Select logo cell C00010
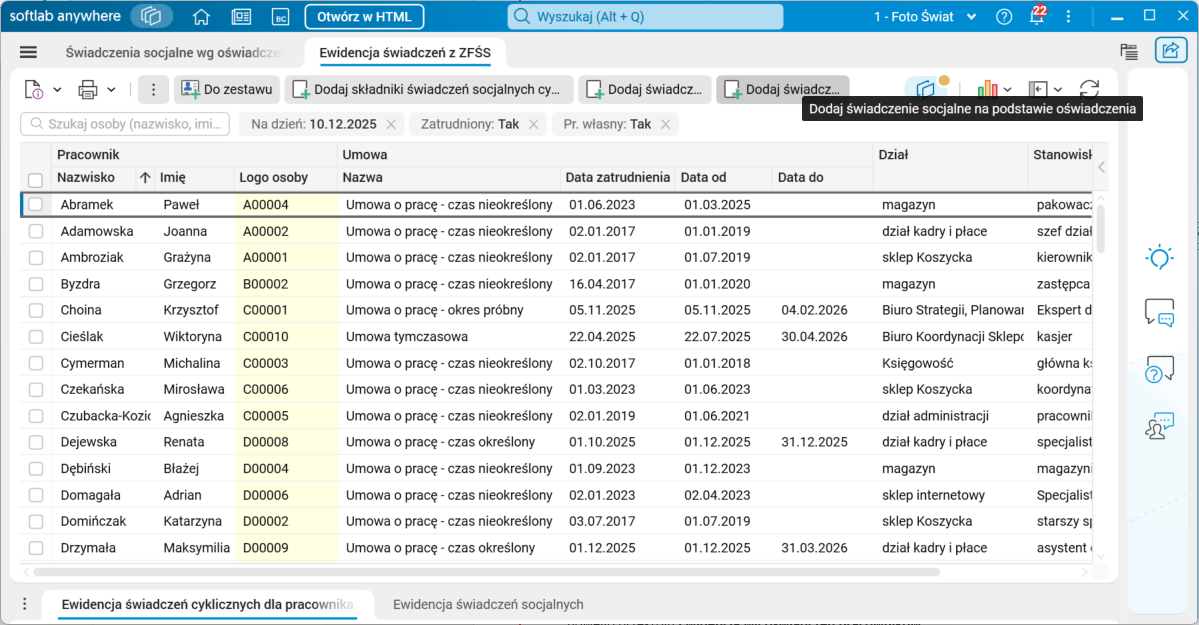The width and height of the screenshot is (1199, 625). 286,337
